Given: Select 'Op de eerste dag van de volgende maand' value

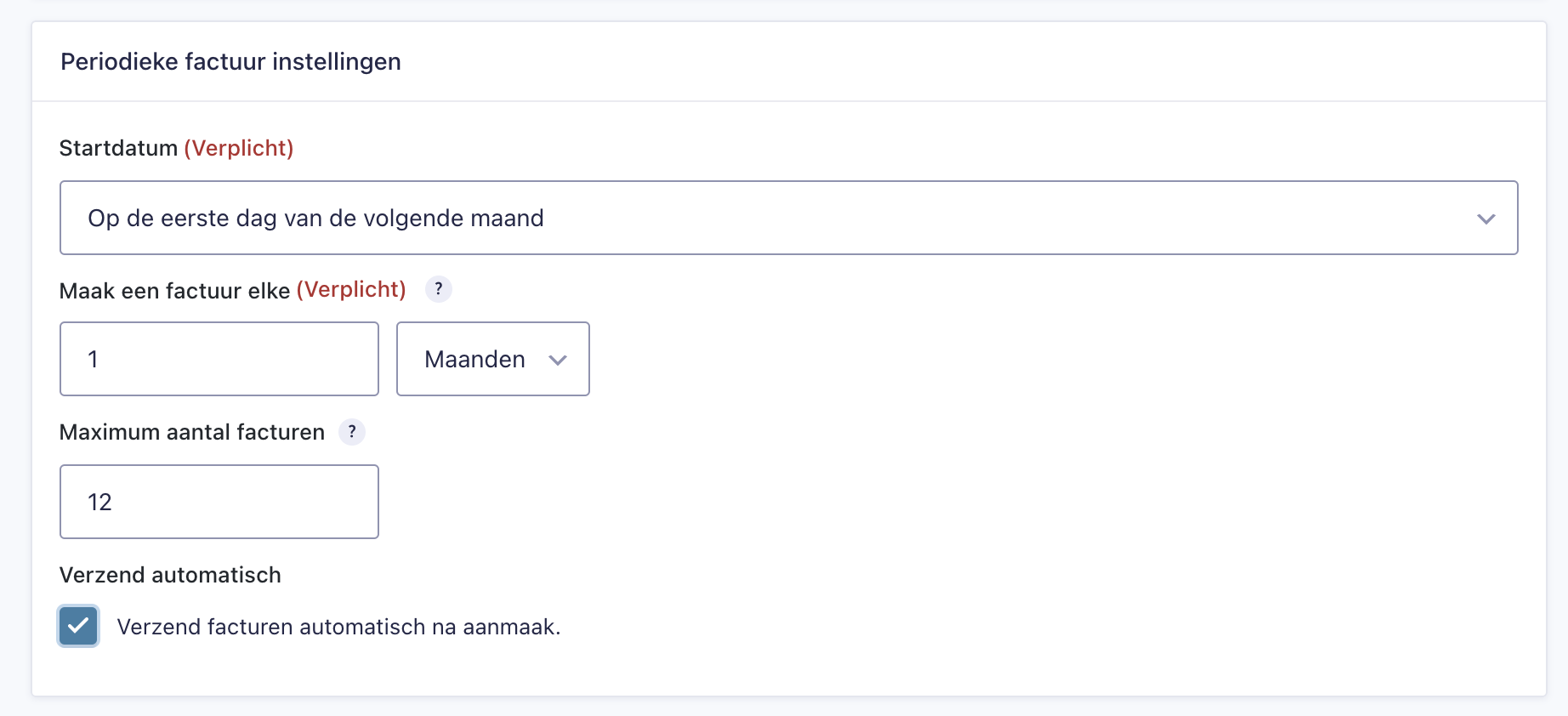Looking at the screenshot, I should coord(315,219).
